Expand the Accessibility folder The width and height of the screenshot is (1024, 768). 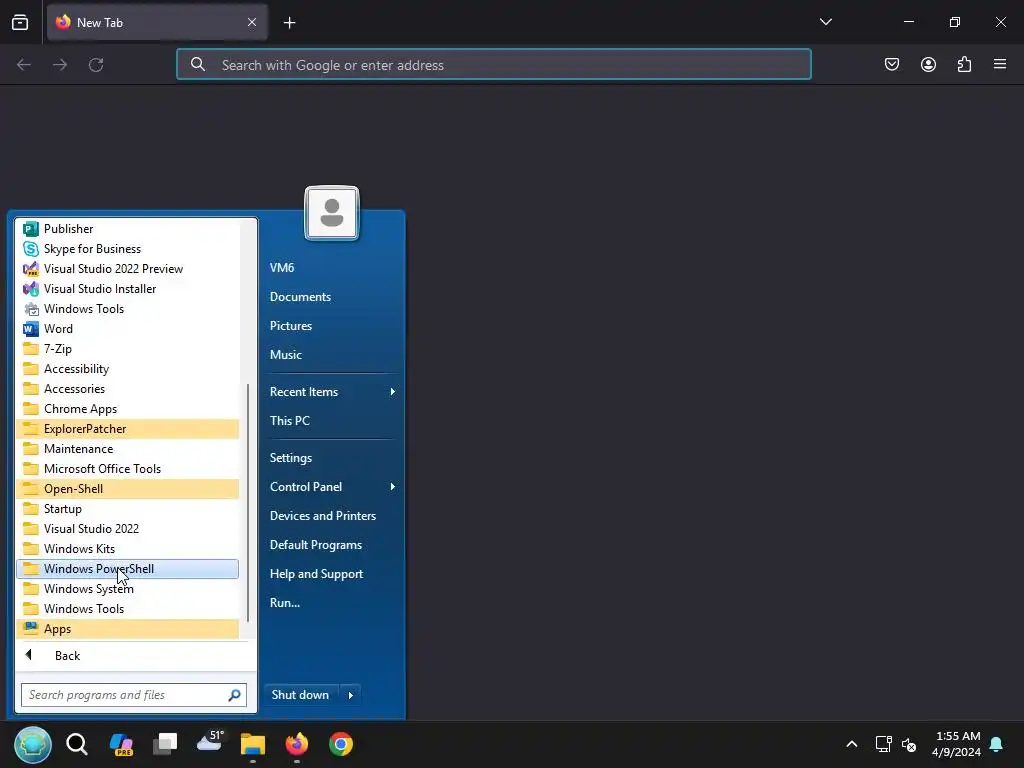(x=128, y=369)
